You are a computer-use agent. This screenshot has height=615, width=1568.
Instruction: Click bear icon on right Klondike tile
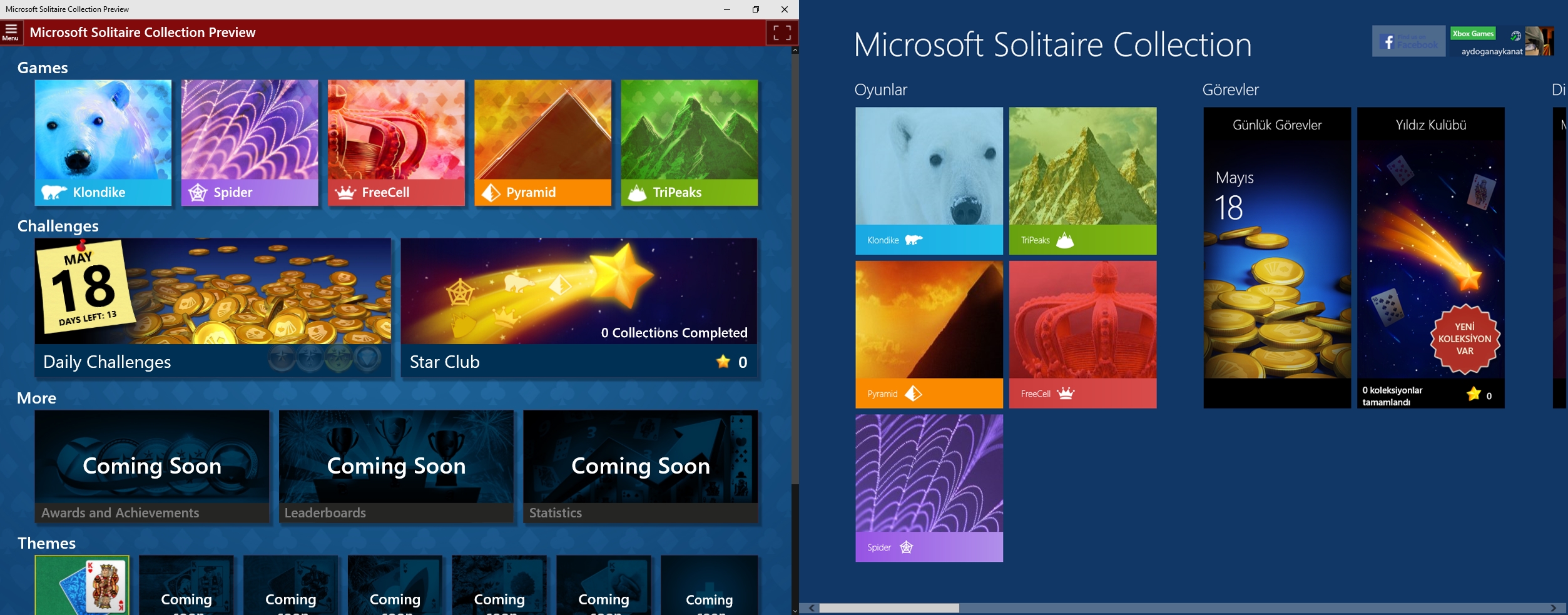[914, 240]
